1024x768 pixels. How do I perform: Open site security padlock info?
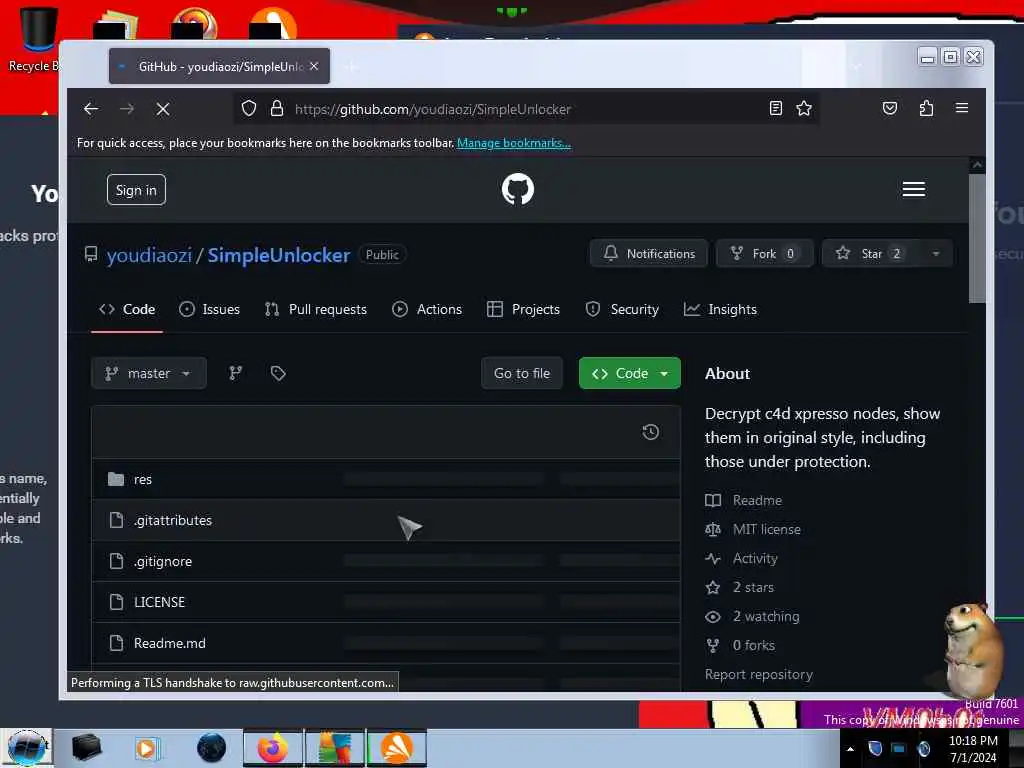[x=276, y=108]
